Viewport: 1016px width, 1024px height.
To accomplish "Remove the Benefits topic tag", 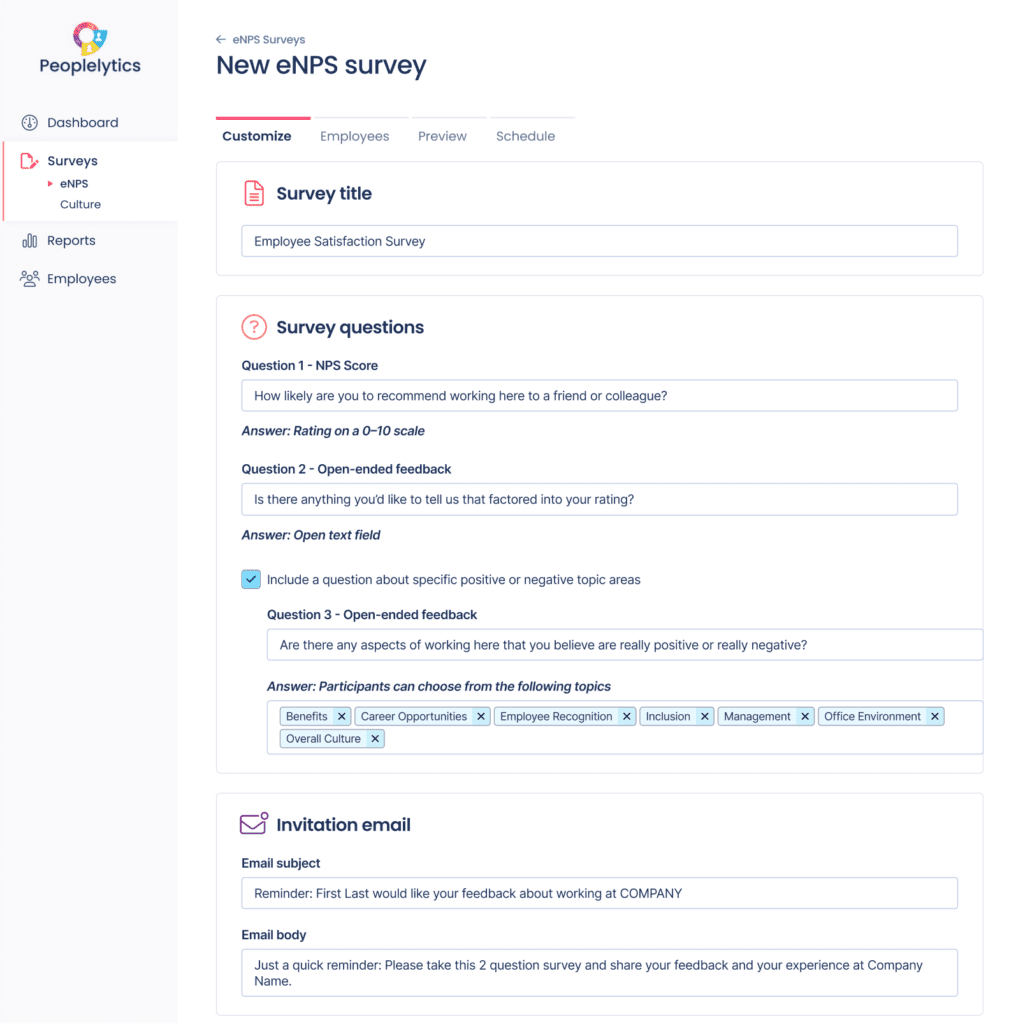I will (x=341, y=716).
